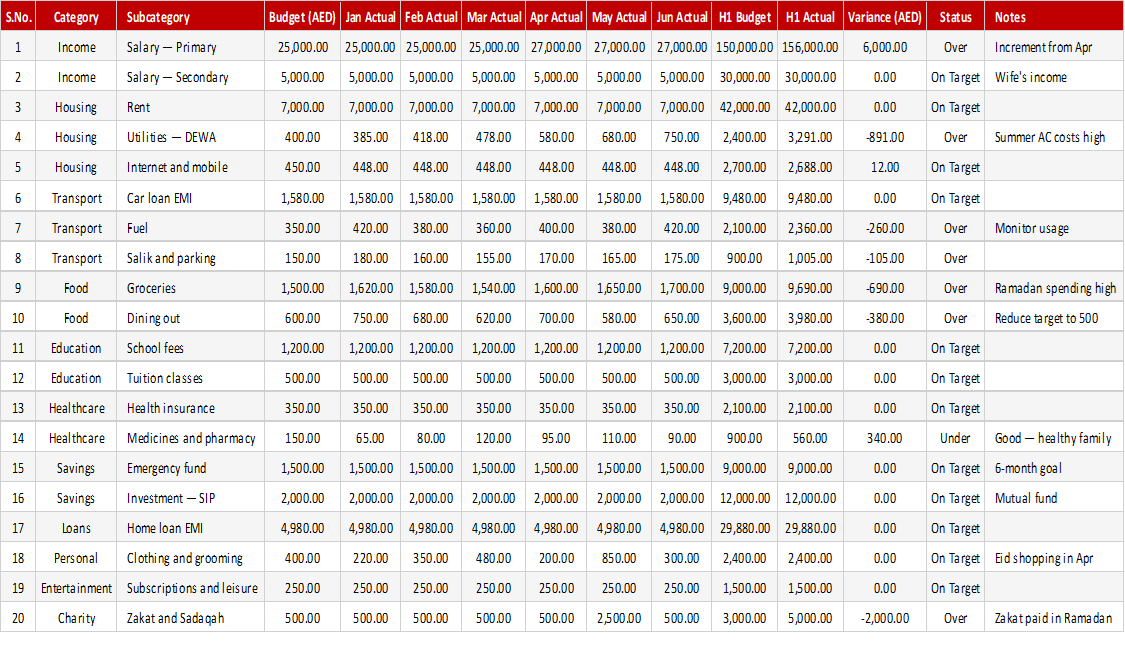Click the Salary — Secondary cell
Image resolution: width=1125 pixels, height=661 pixels.
pos(190,78)
